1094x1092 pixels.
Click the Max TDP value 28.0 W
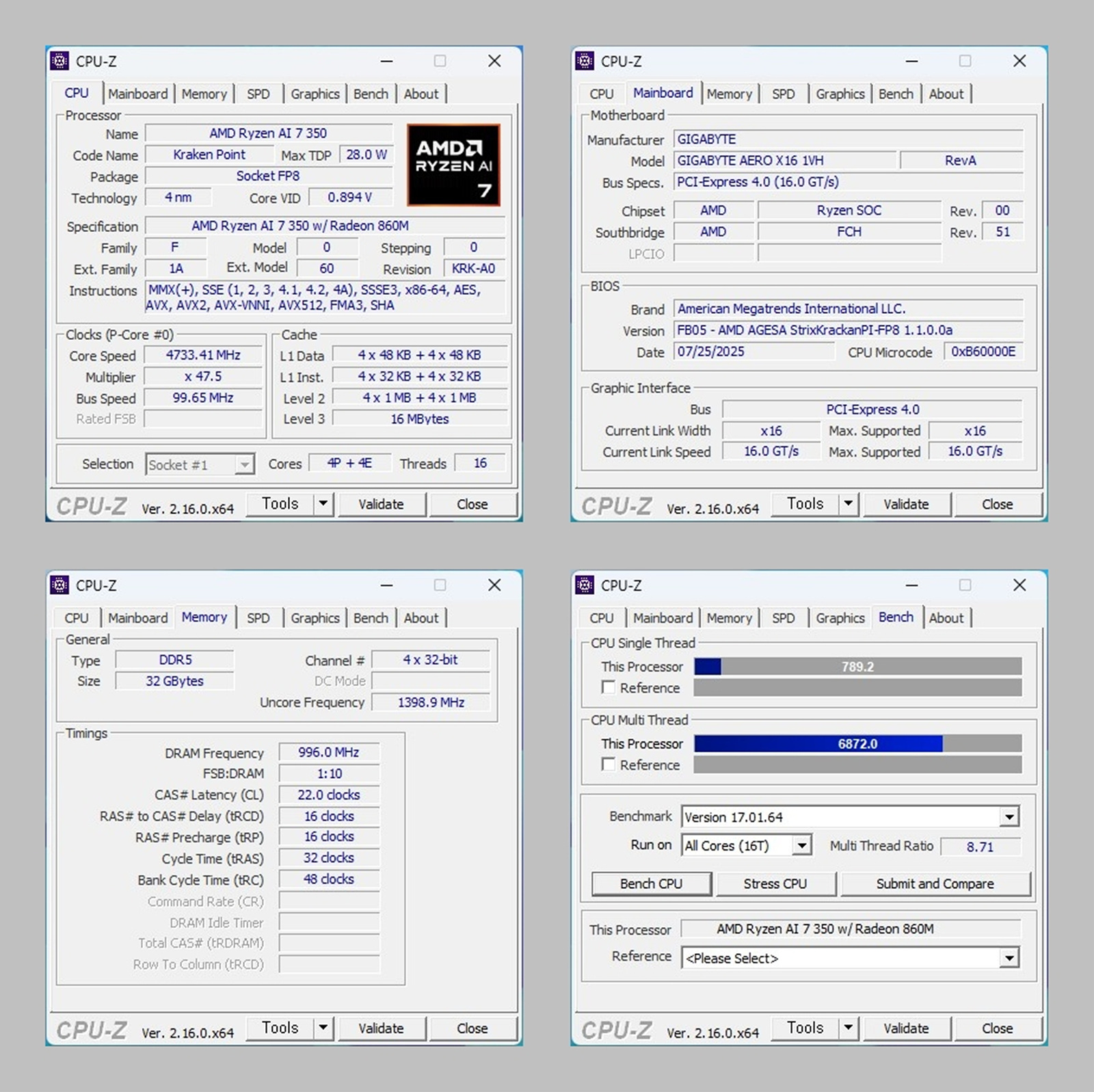366,155
